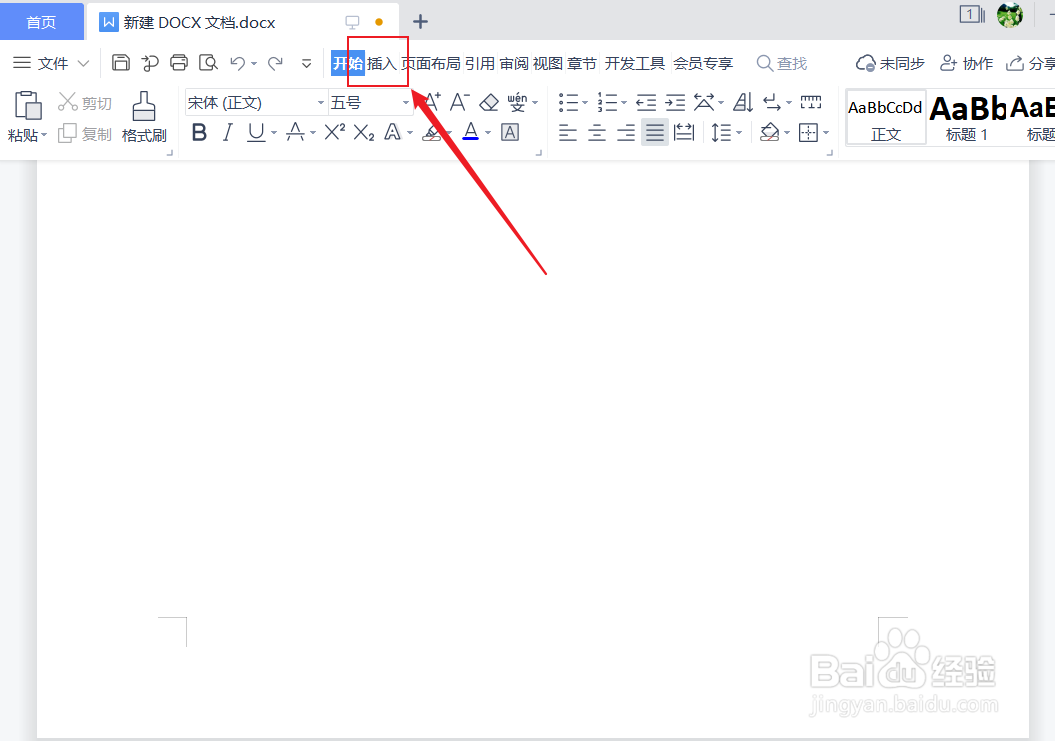
Task: Decrease font size icon
Action: point(460,102)
